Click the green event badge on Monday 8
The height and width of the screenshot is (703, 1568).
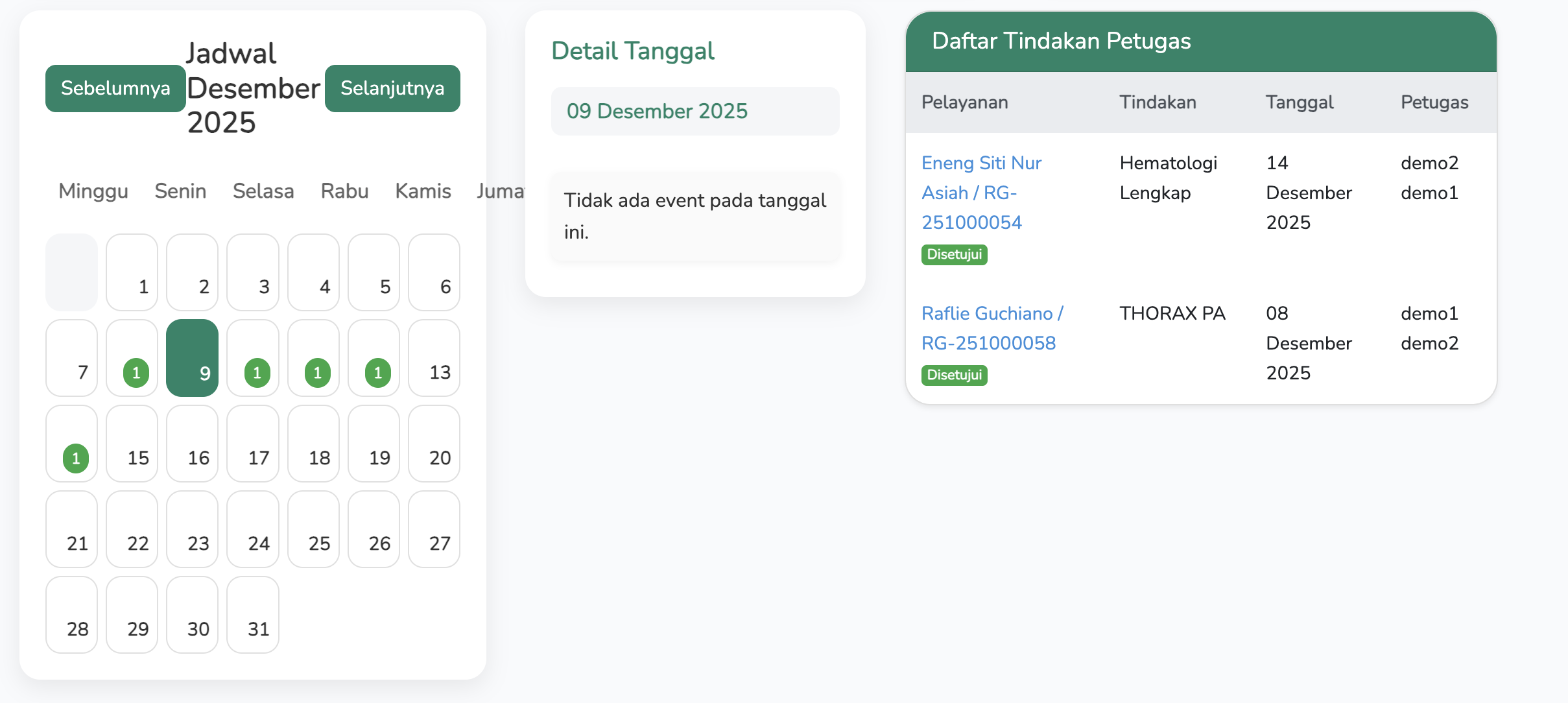(136, 373)
